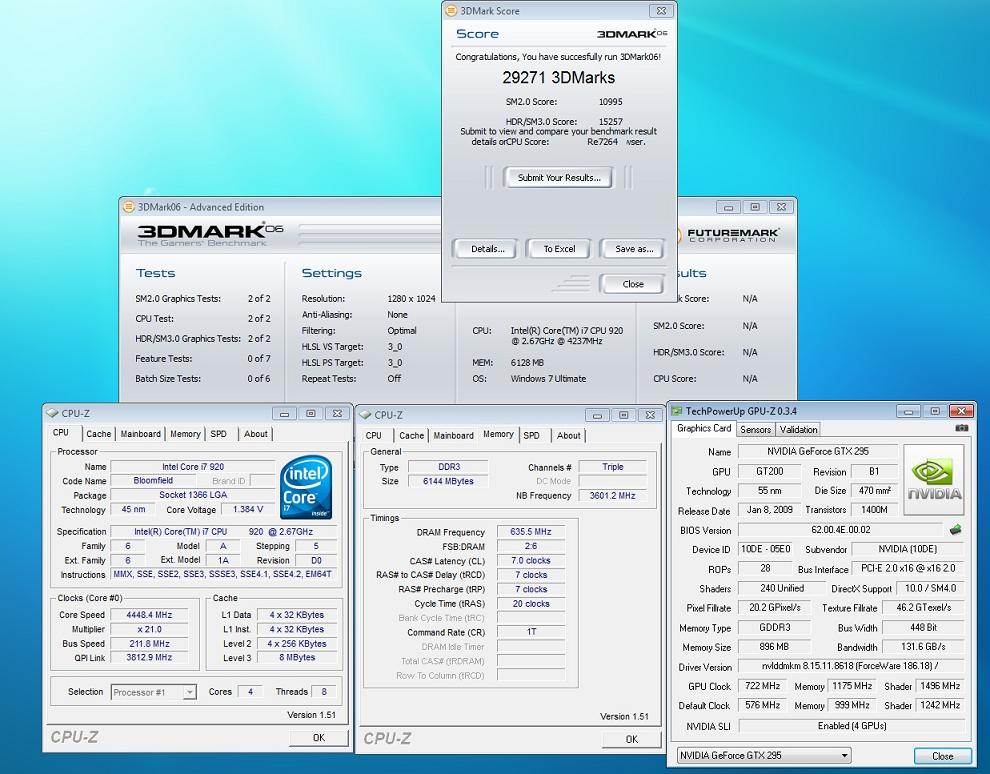Screen dimensions: 990x774
Task: Click the 29271 3DMarks score text
Action: (x=559, y=78)
